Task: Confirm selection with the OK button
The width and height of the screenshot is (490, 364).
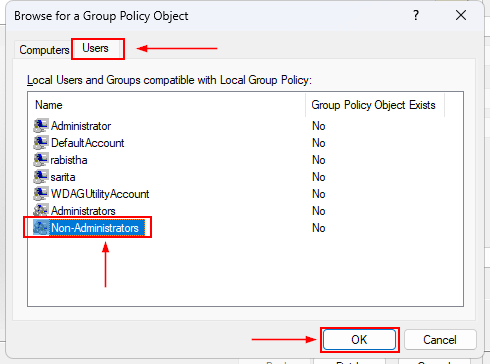Action: pos(359,340)
